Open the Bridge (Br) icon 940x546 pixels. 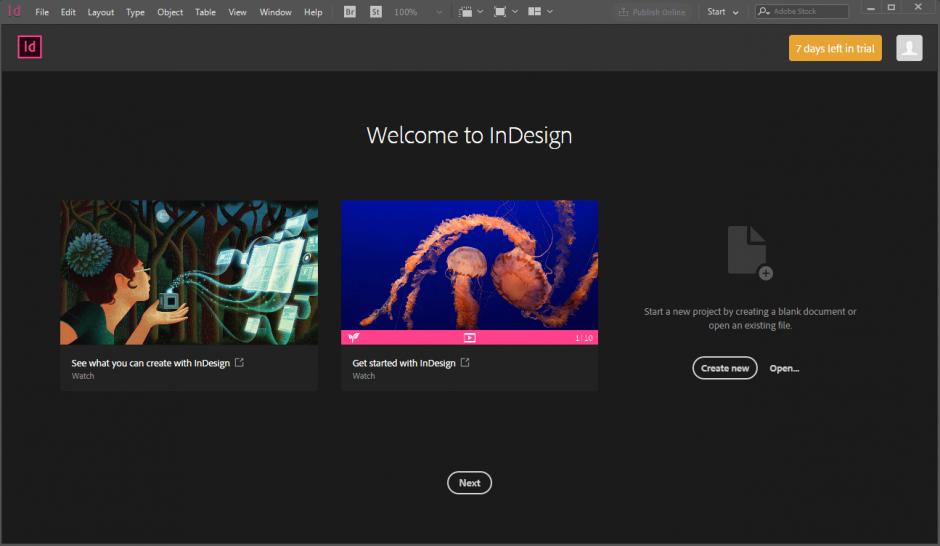pos(350,12)
